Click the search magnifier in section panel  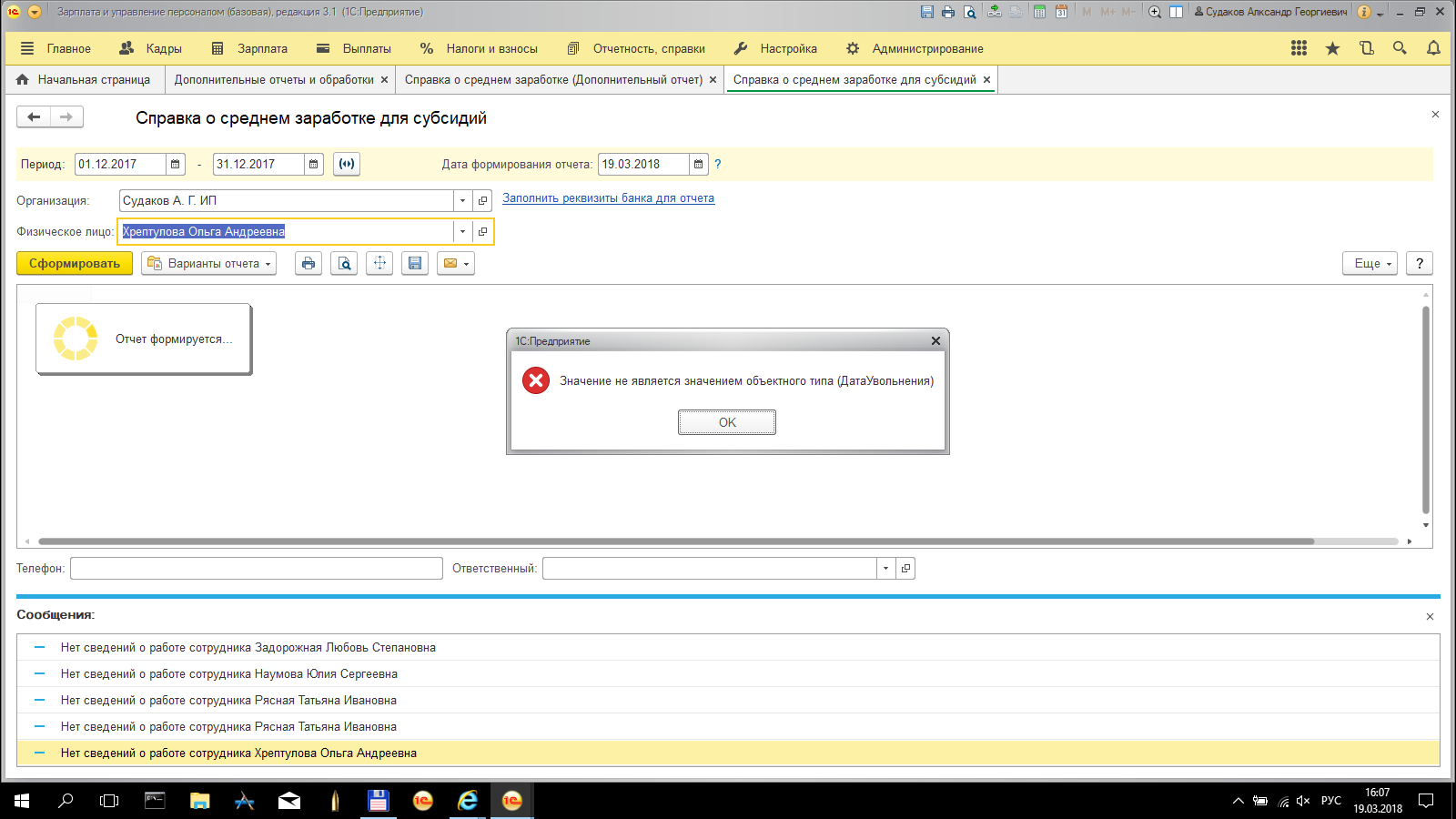coord(1400,48)
